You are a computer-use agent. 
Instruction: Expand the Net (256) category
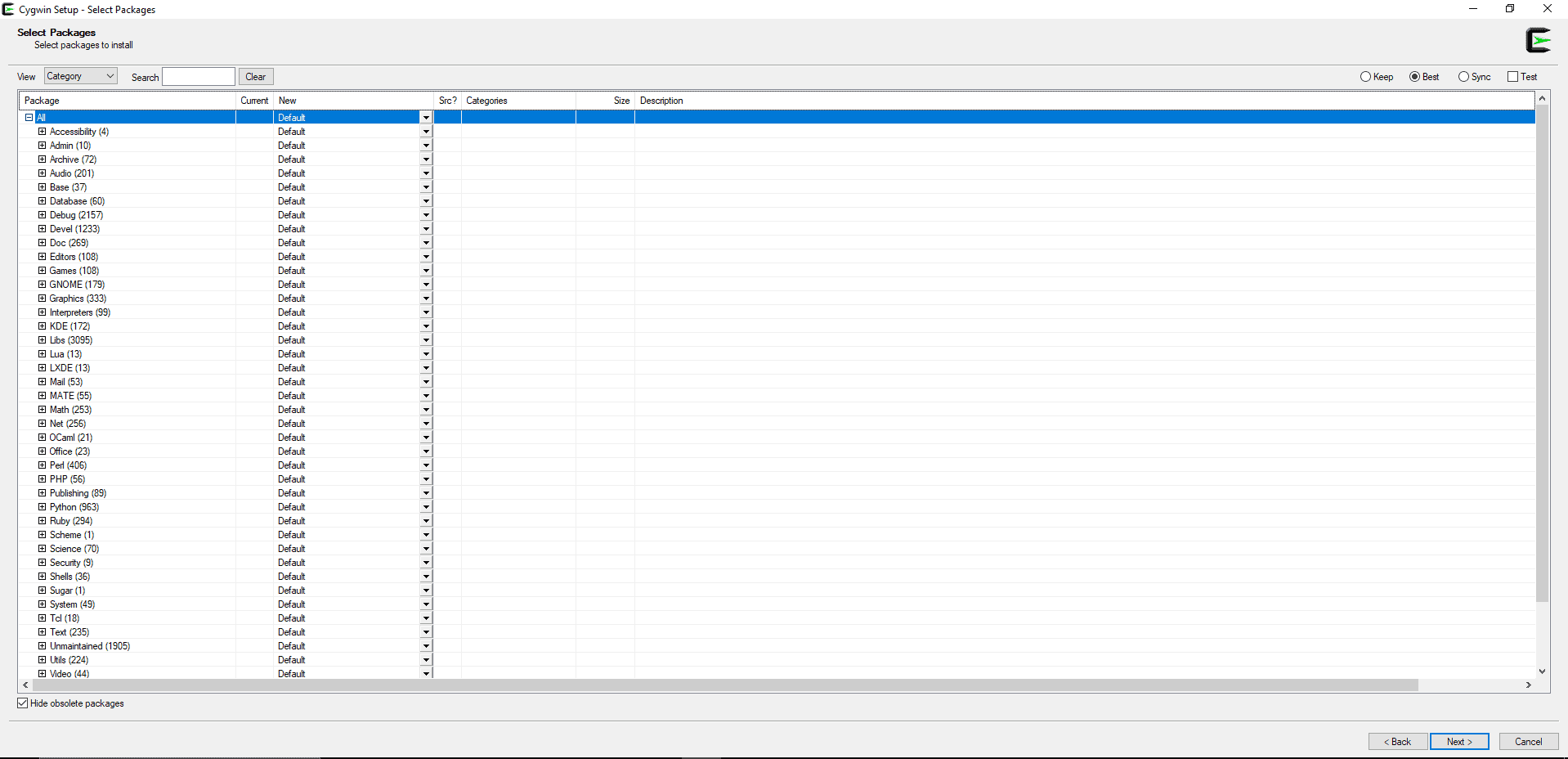[x=42, y=424]
